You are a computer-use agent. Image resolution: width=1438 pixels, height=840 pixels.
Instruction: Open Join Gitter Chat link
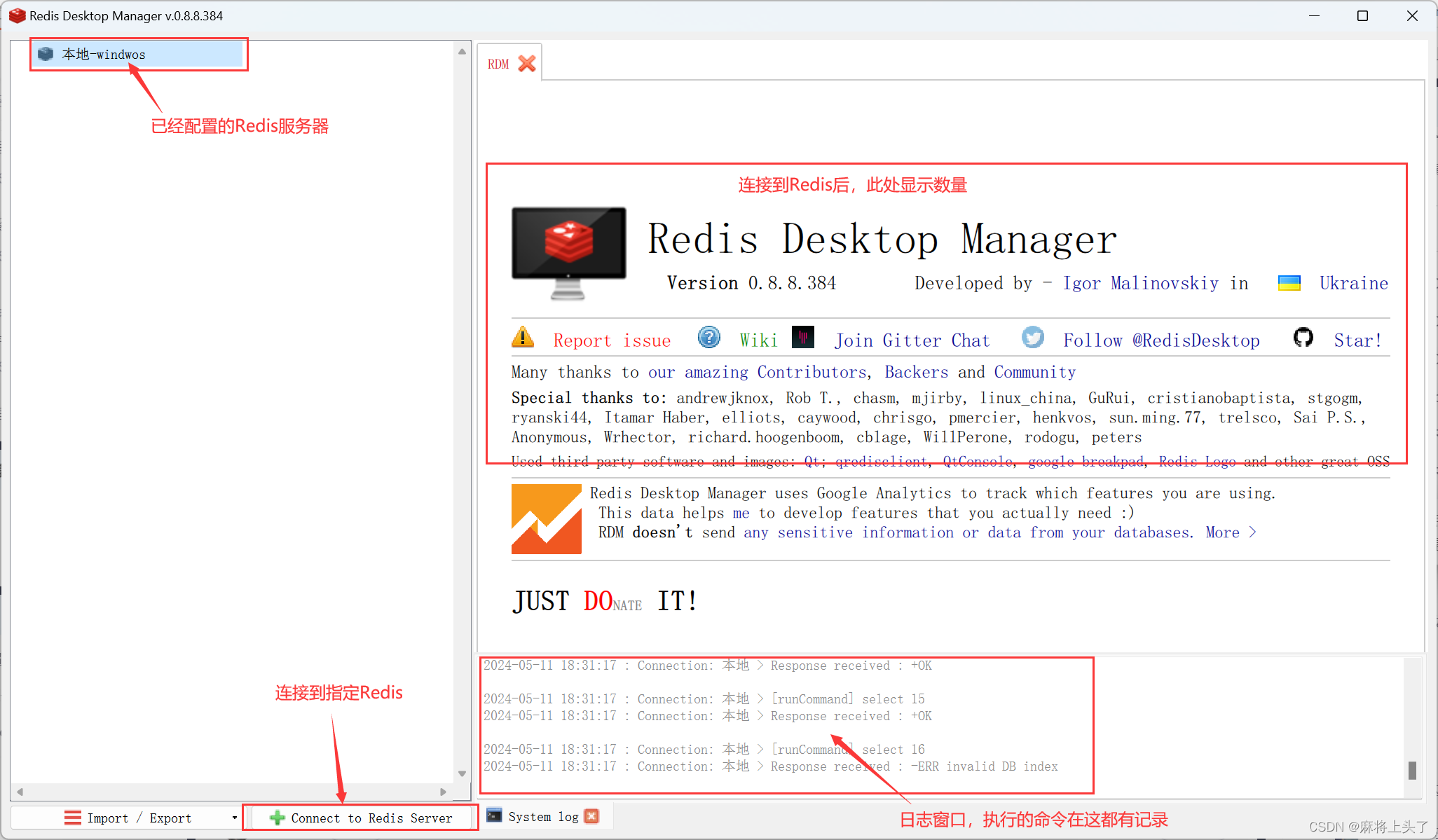(x=912, y=340)
